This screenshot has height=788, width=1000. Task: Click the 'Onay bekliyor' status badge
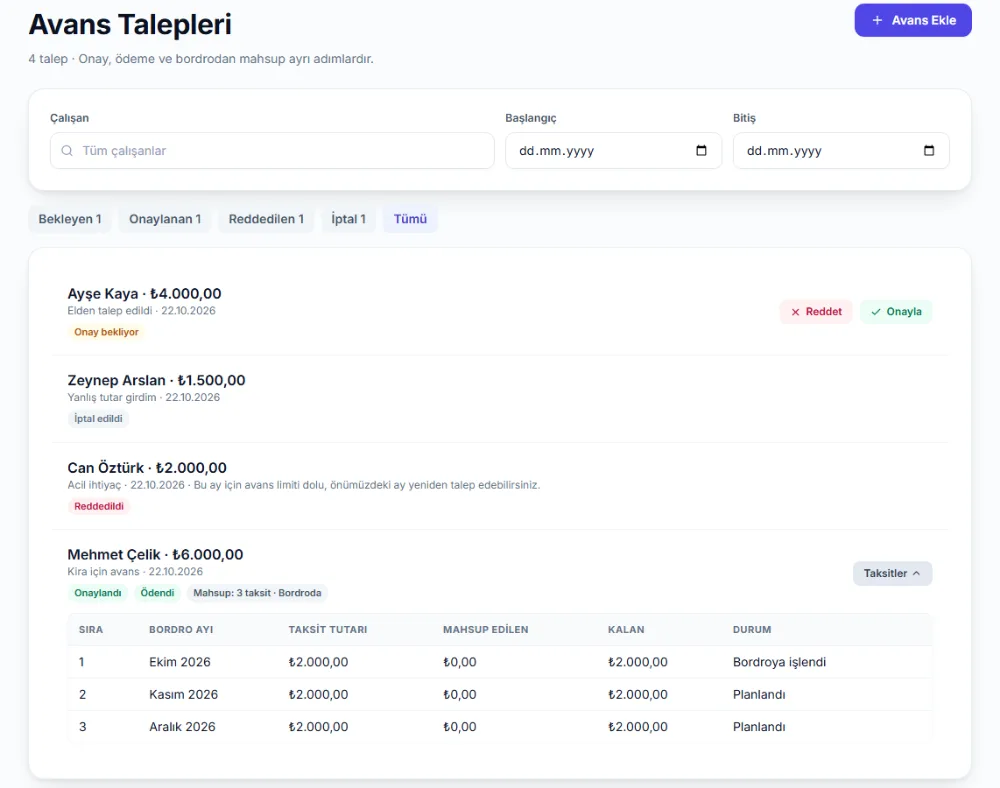106,332
